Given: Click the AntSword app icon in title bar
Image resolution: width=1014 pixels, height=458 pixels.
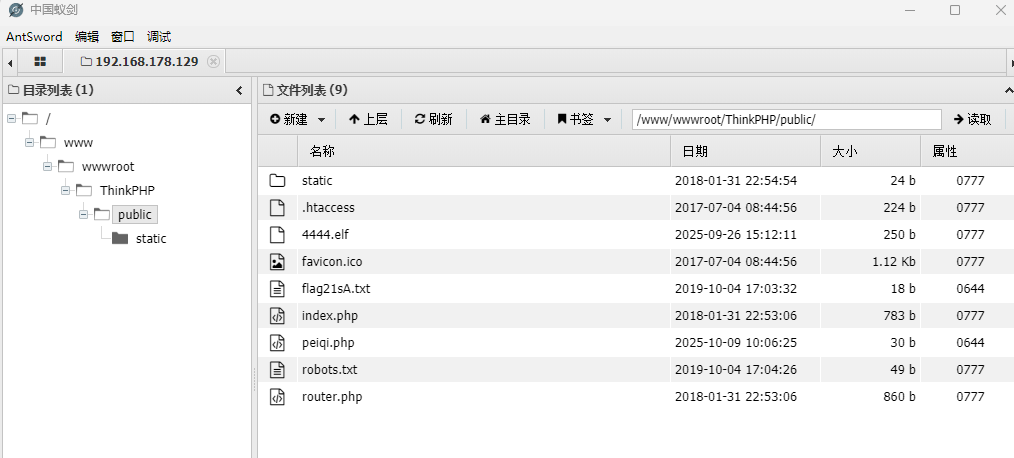Looking at the screenshot, I should pos(16,10).
